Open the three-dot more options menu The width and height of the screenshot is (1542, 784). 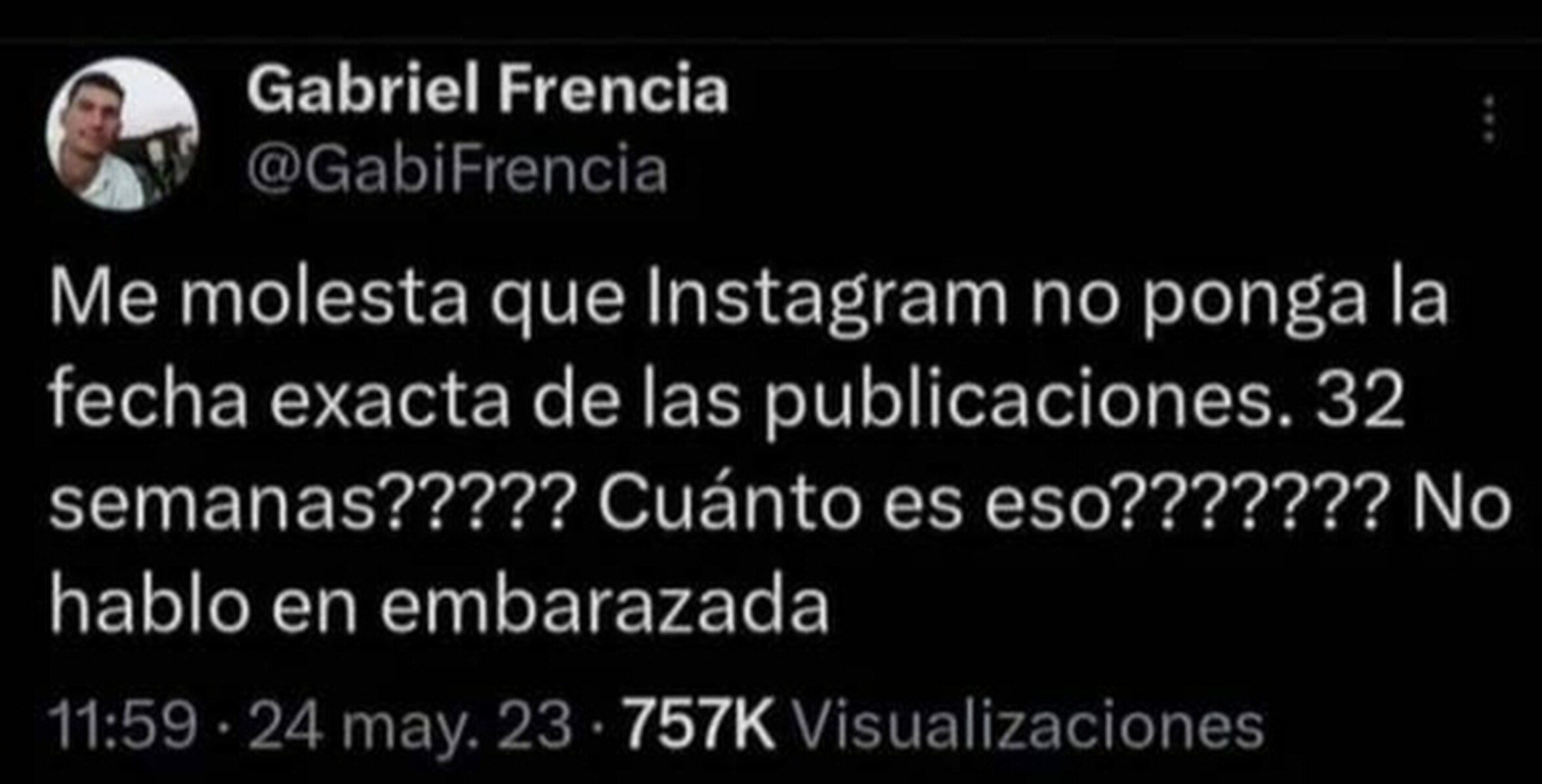pos(1489,119)
